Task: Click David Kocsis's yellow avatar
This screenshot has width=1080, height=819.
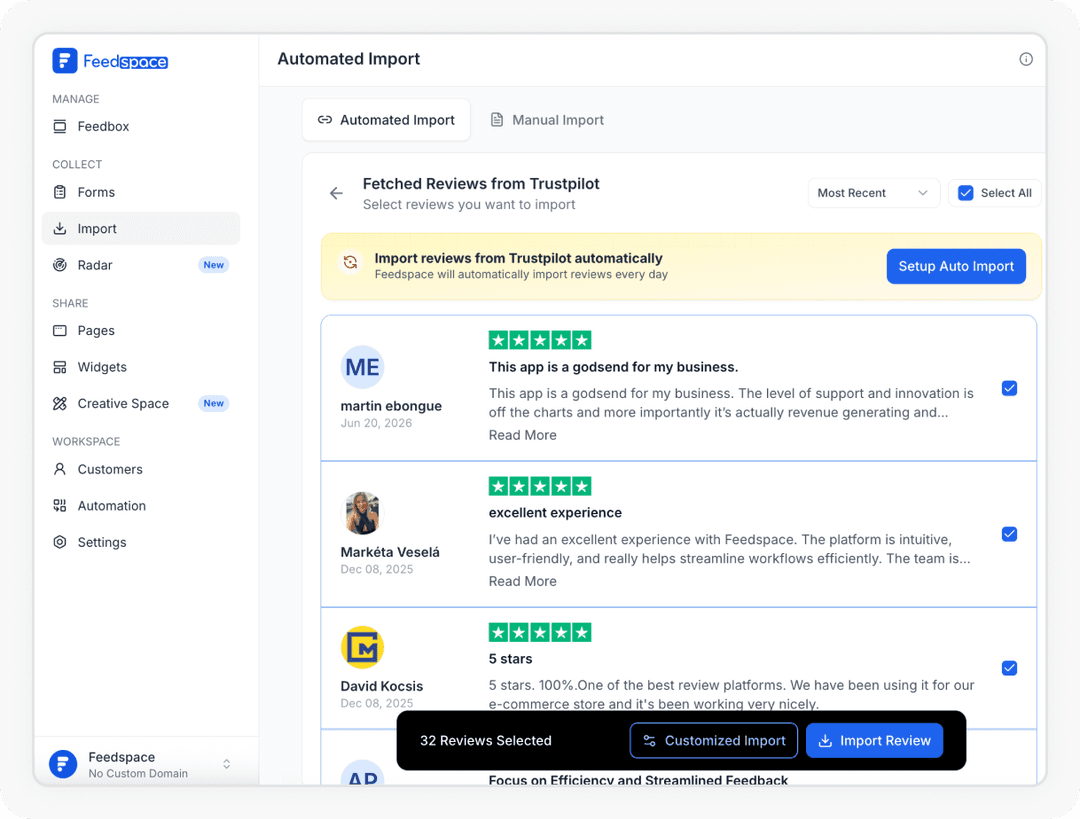Action: click(x=362, y=647)
